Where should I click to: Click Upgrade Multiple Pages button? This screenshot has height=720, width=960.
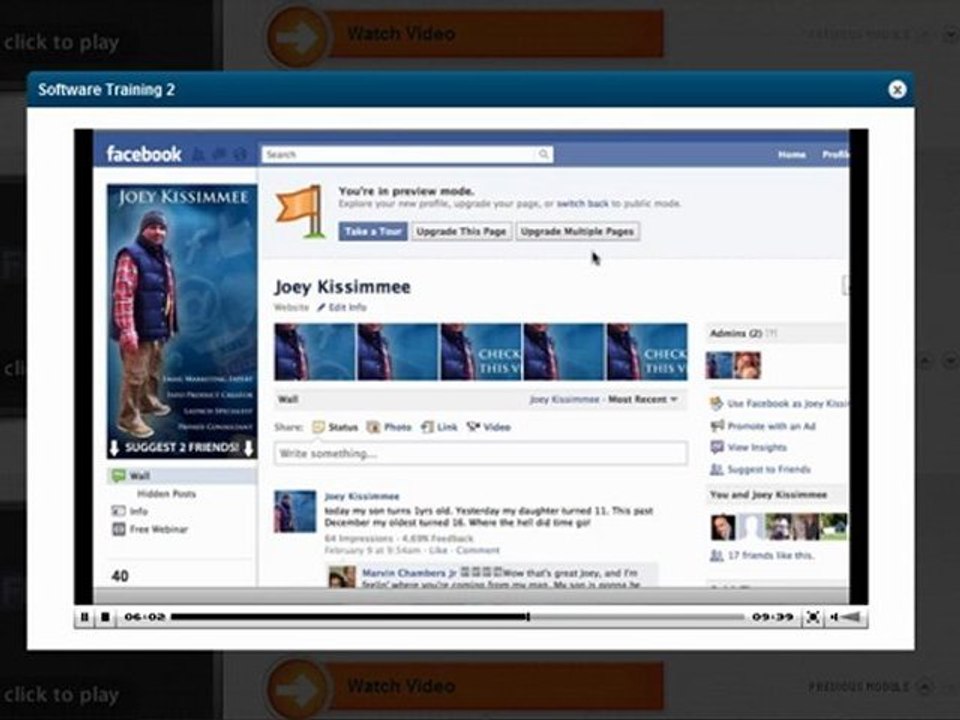click(577, 231)
